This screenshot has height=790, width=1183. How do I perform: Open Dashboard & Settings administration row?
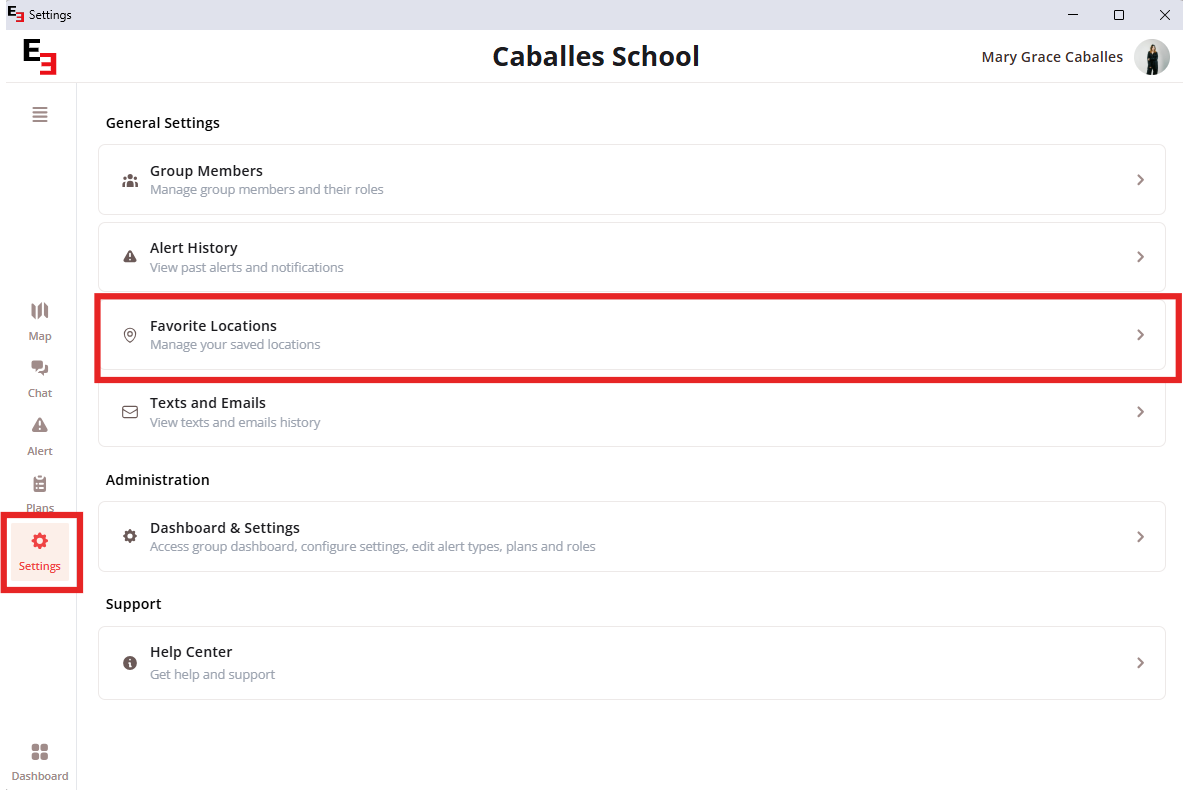click(631, 536)
